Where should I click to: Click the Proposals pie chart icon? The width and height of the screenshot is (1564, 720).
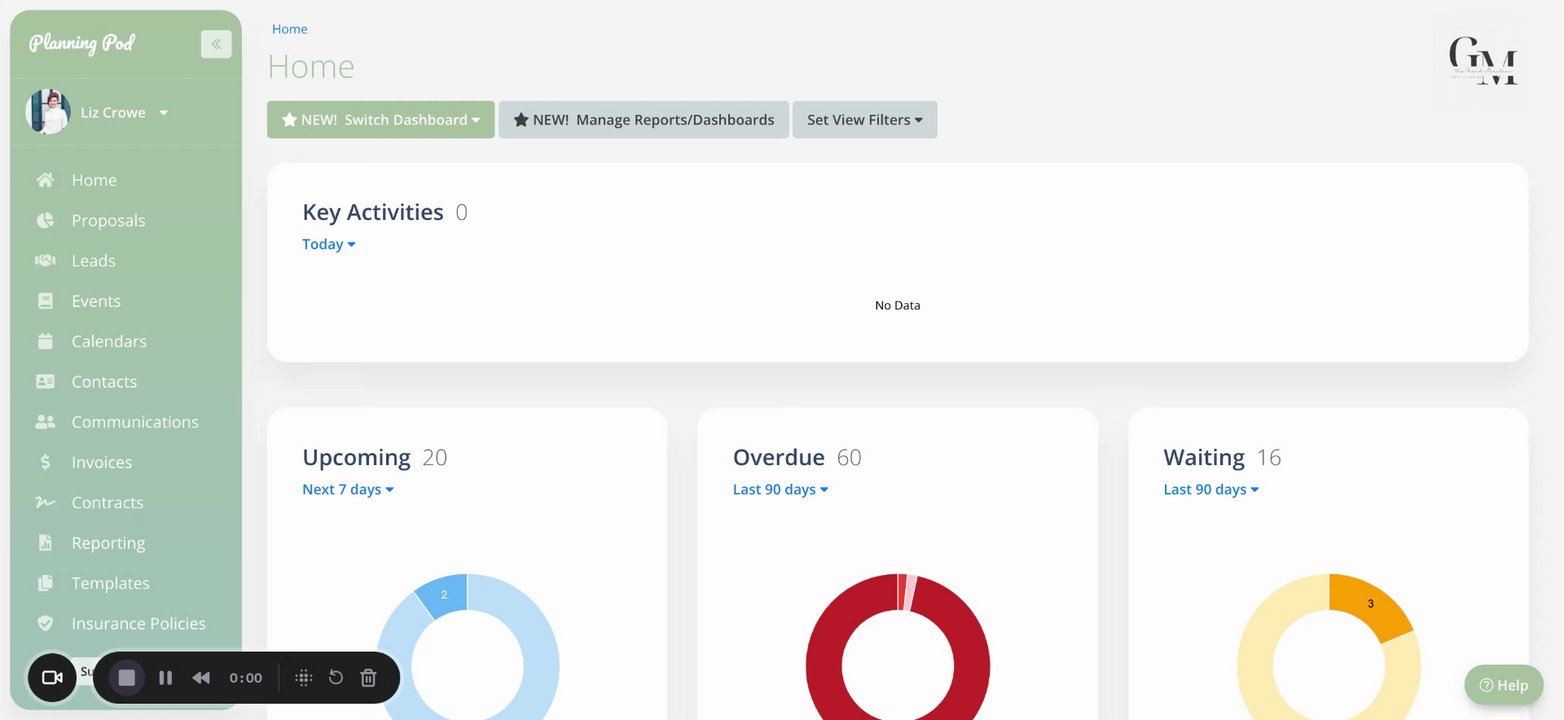click(45, 220)
